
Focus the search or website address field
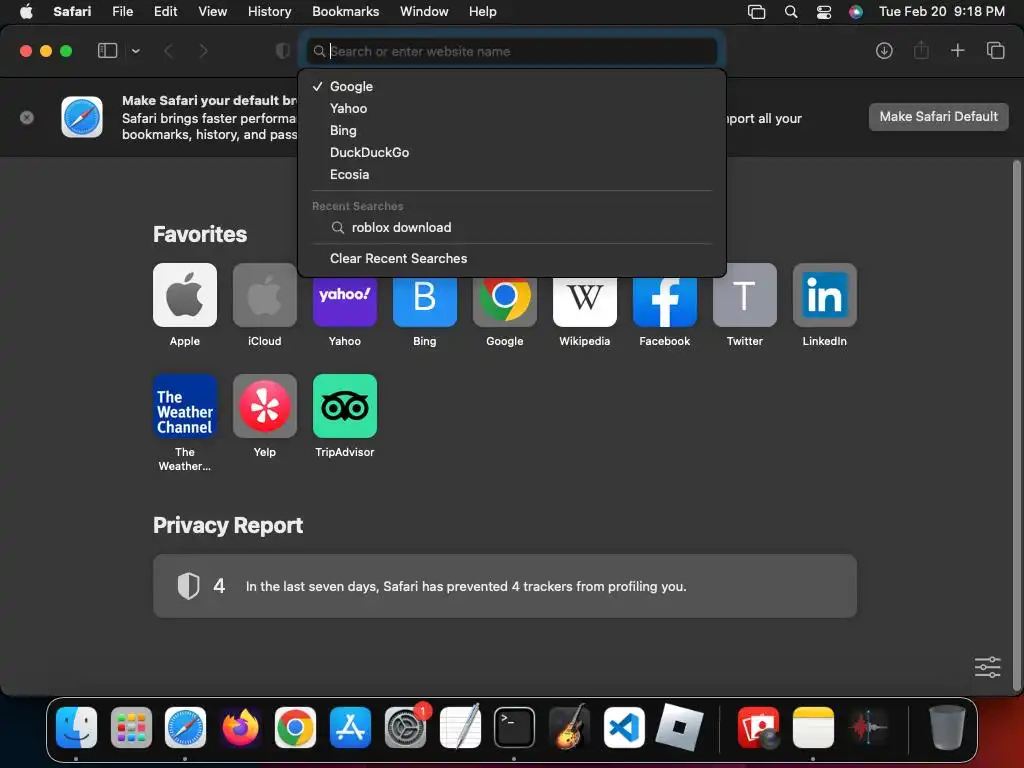pos(511,51)
